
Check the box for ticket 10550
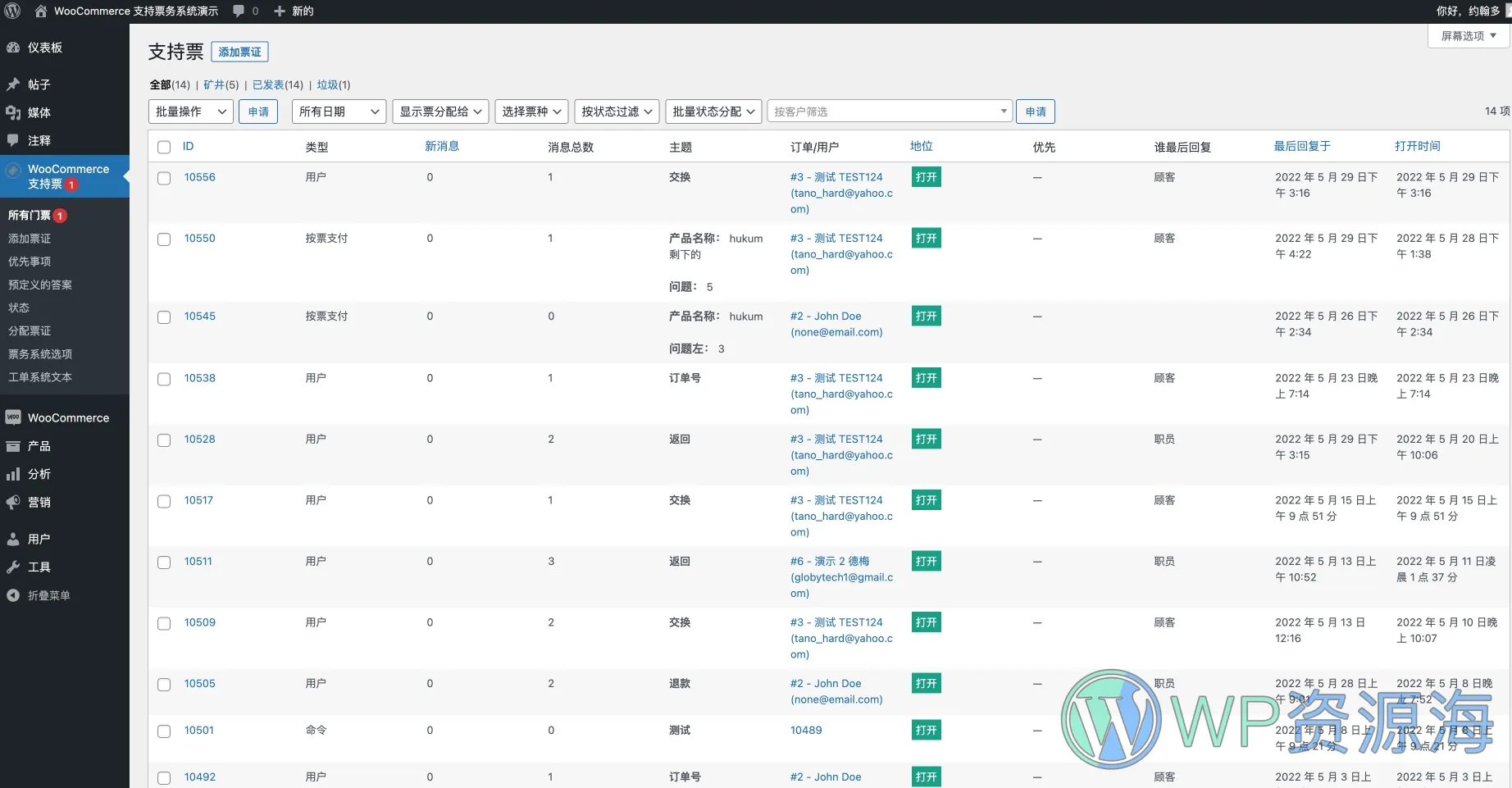[x=164, y=239]
